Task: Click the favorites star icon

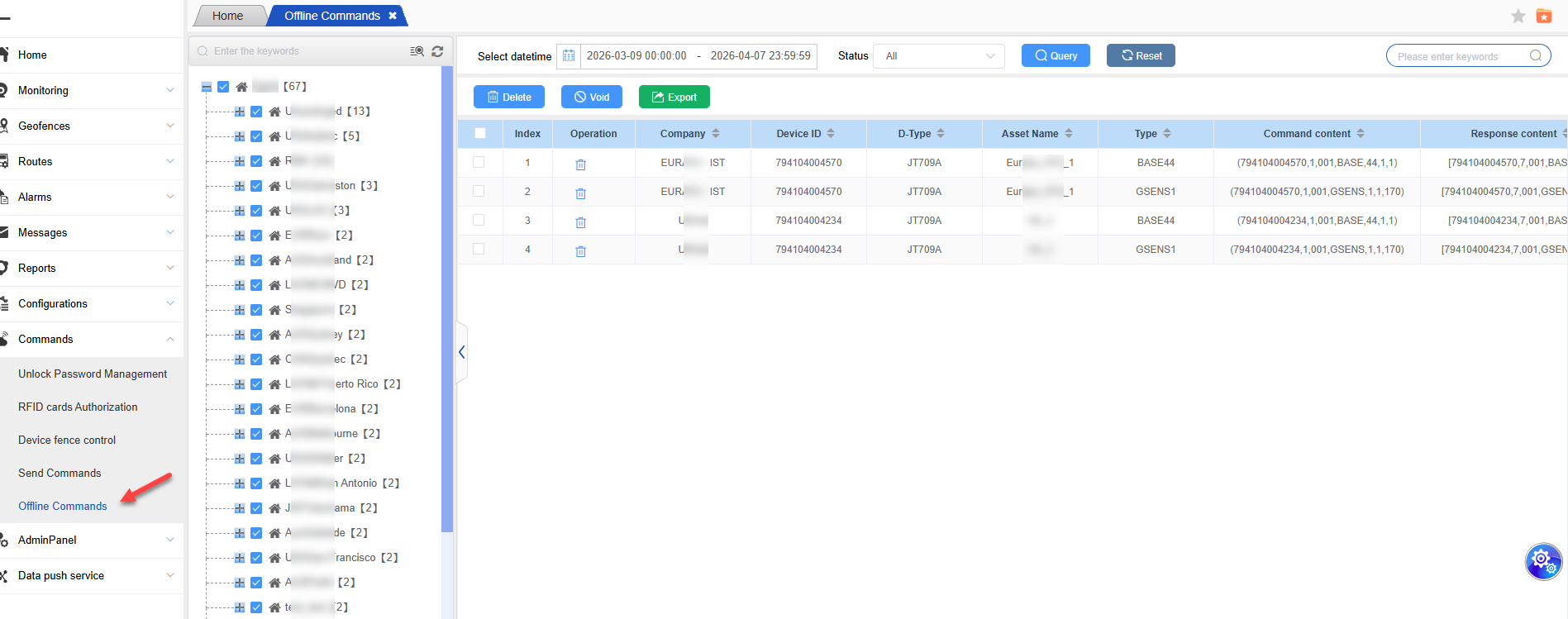Action: coord(1518,16)
